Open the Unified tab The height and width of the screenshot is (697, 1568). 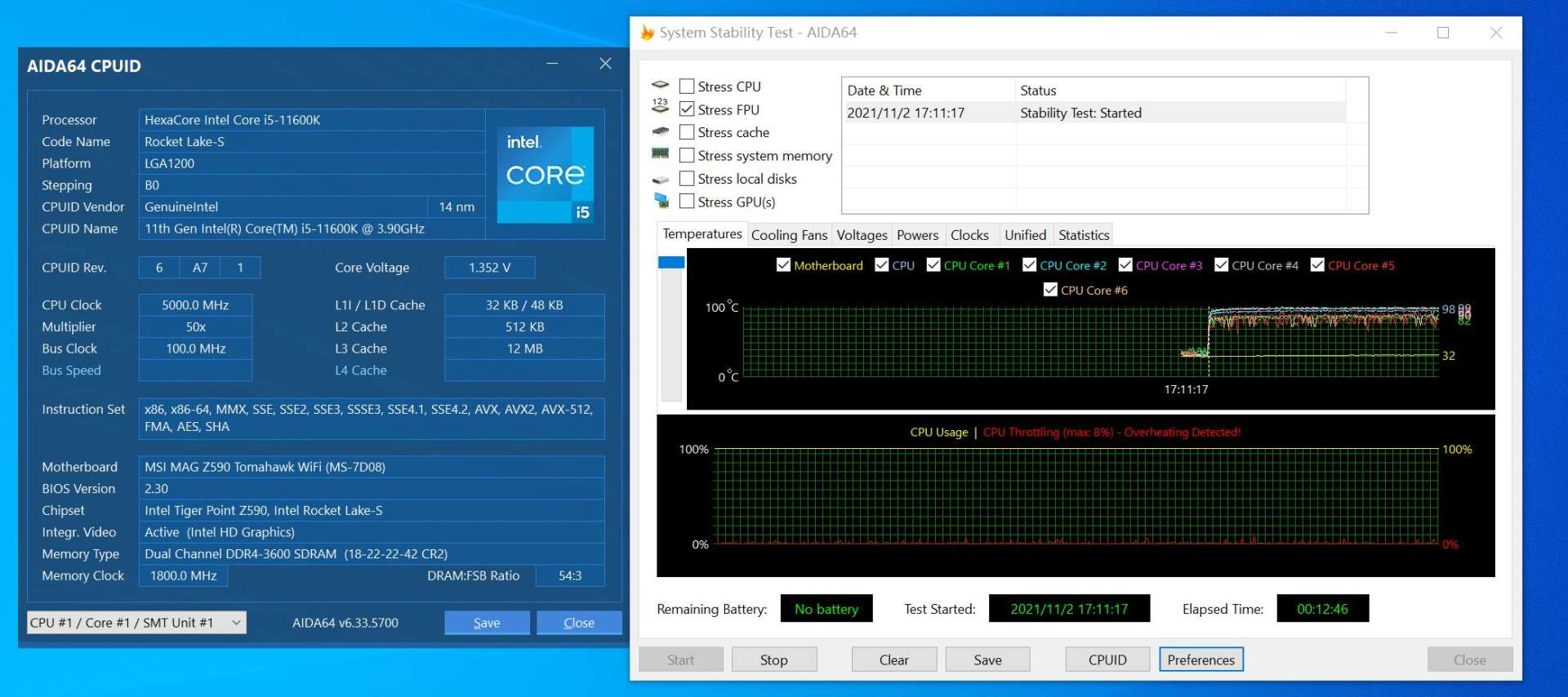pyautogui.click(x=1025, y=235)
